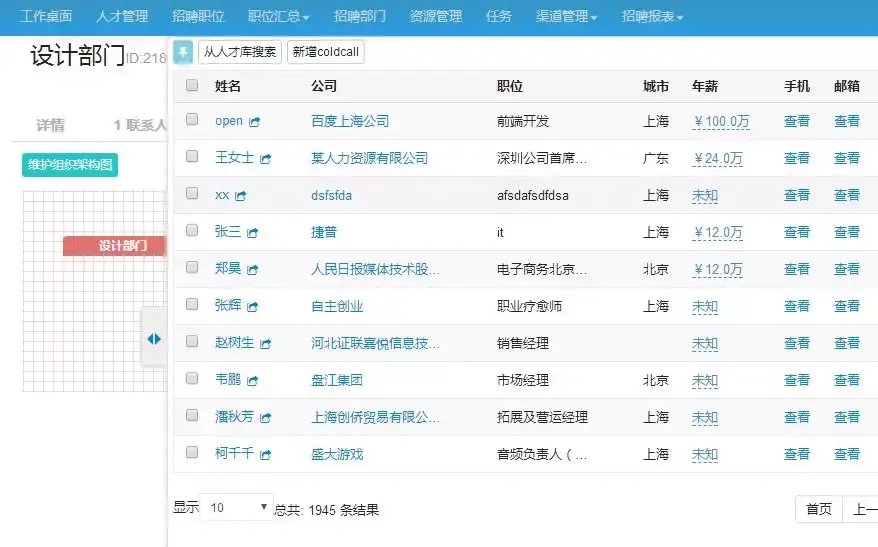The image size is (878, 547).
Task: Click the pin icon beside 从人才库搜索
Action: pos(183,52)
